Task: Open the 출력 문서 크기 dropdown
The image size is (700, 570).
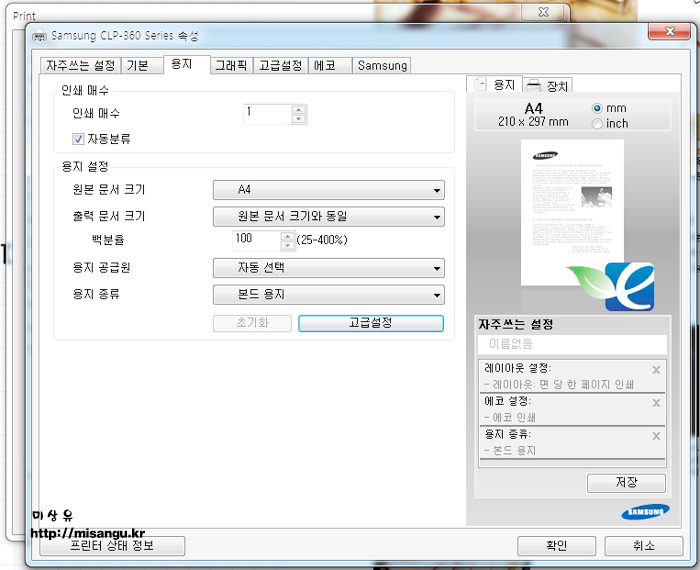Action: (329, 216)
